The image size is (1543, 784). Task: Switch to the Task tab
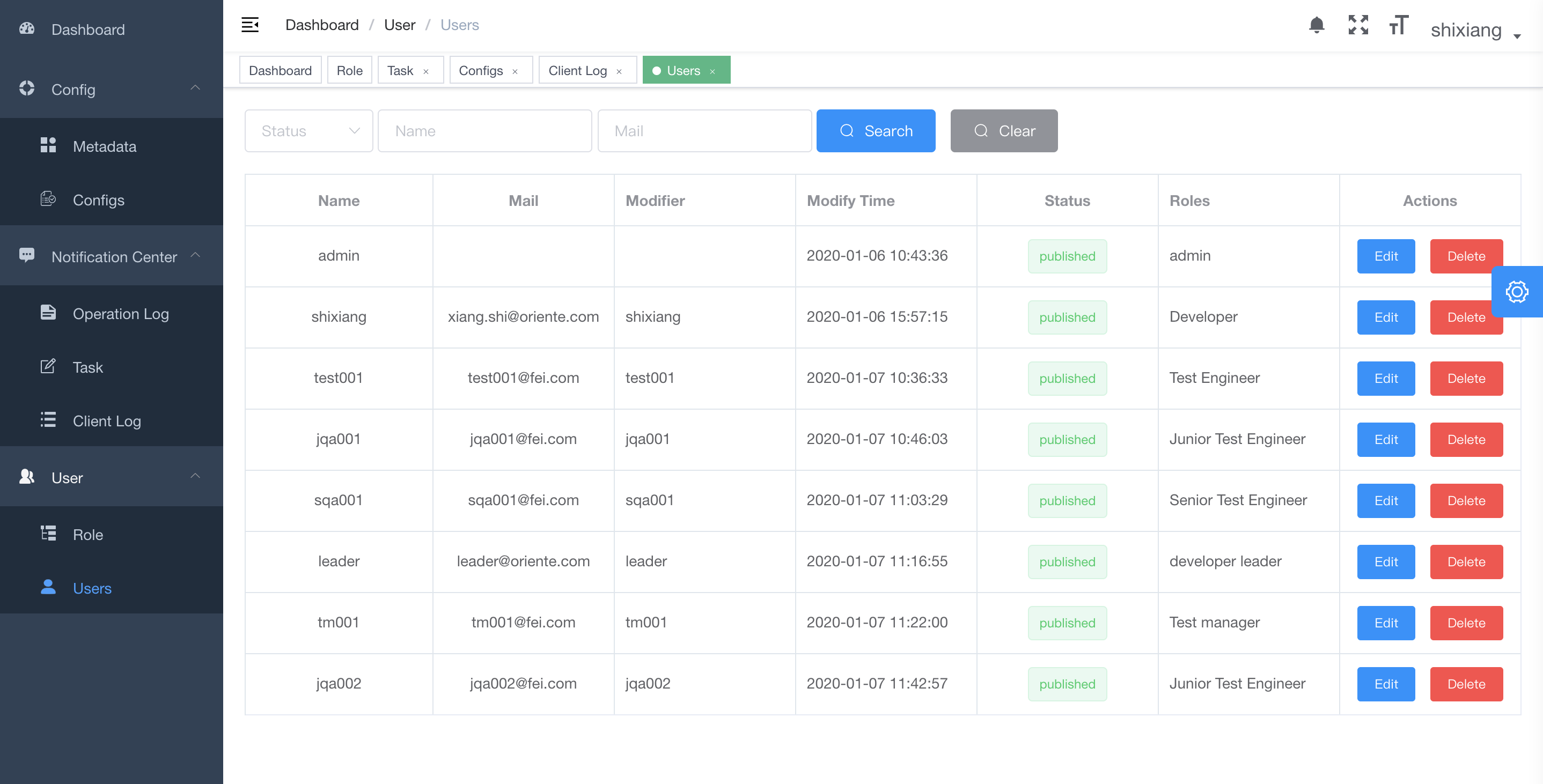click(400, 71)
